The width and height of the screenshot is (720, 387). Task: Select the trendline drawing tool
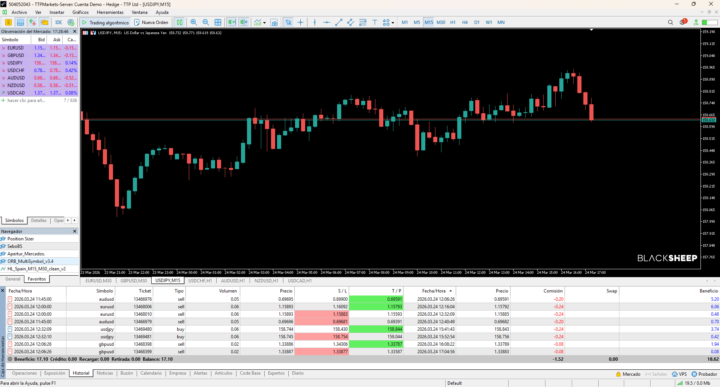338,22
